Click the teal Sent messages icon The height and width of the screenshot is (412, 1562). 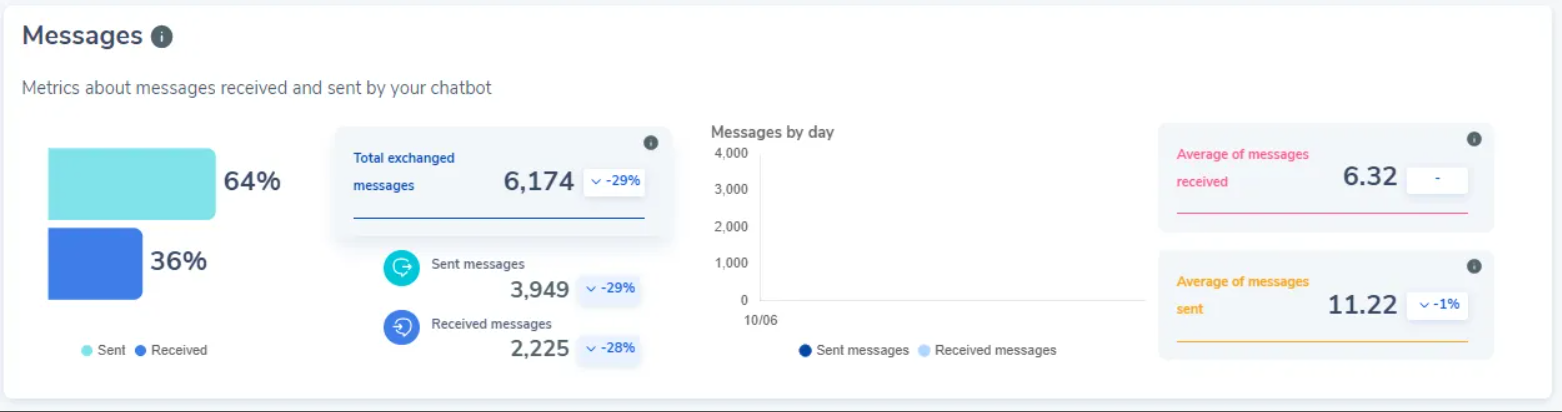pyautogui.click(x=402, y=267)
